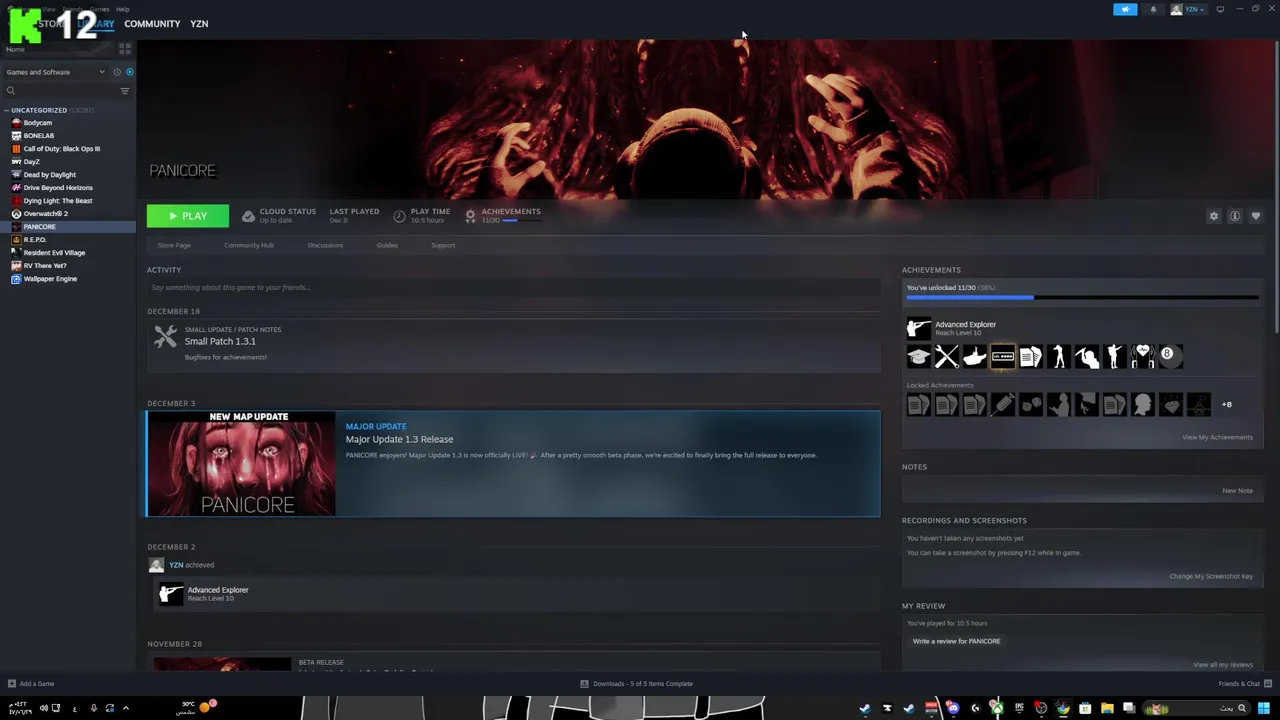Toggle PANICORE favorite heart
Image resolution: width=1280 pixels, height=720 pixels.
tap(1256, 216)
